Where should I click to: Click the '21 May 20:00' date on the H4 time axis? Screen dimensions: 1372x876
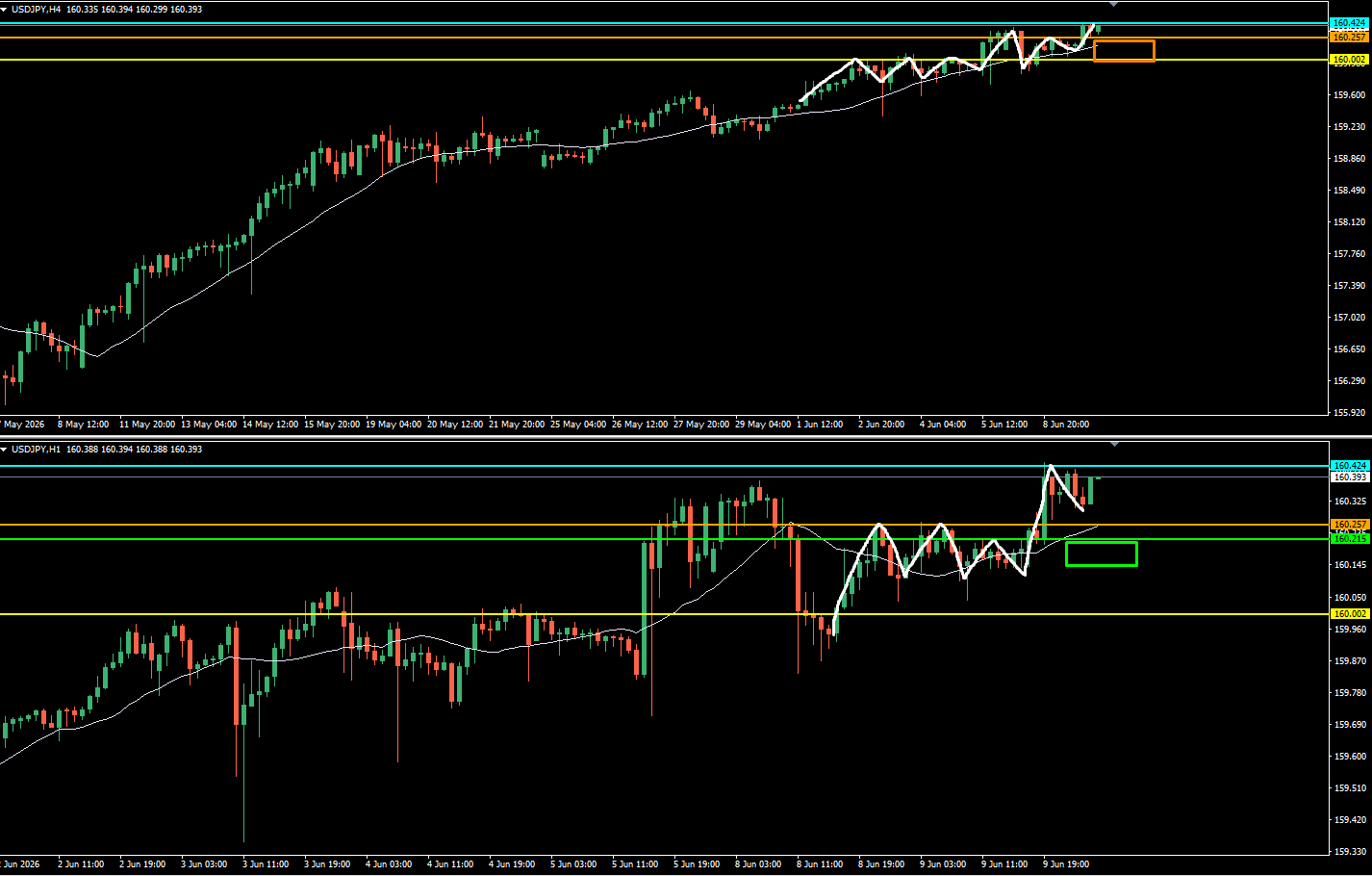(517, 425)
